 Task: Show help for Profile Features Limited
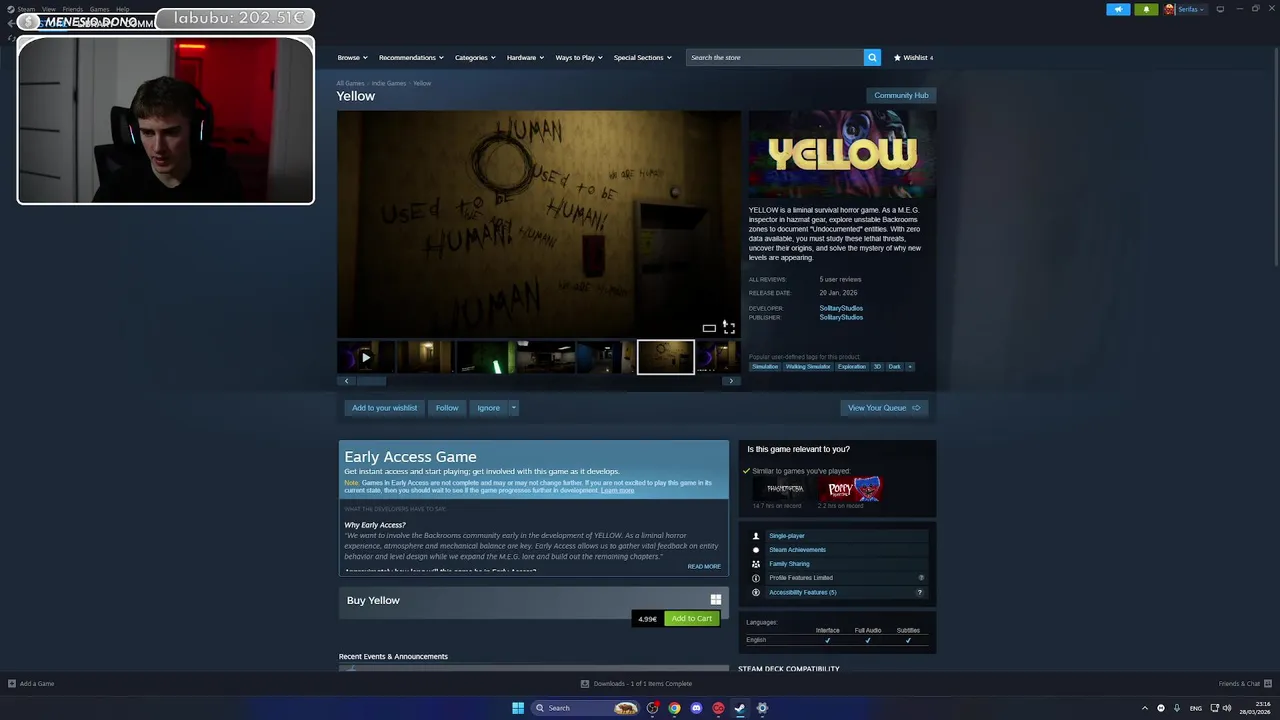pos(921,578)
